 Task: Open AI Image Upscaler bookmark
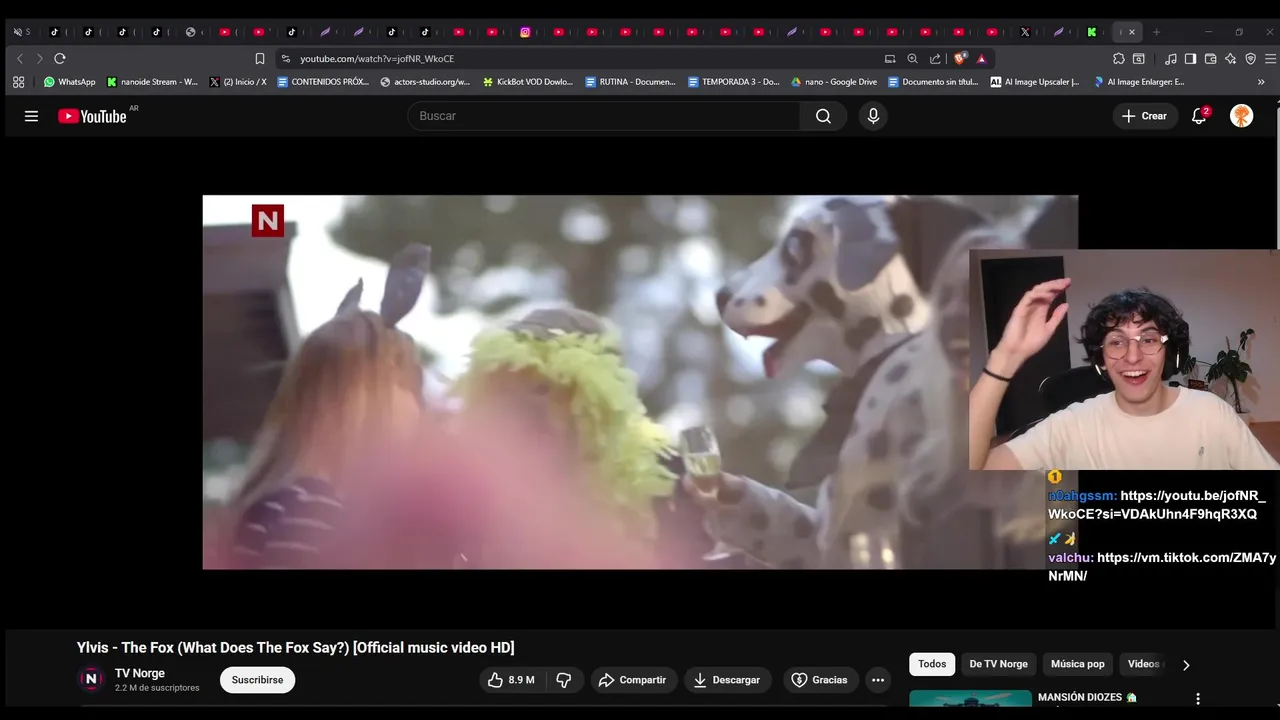tap(1035, 82)
